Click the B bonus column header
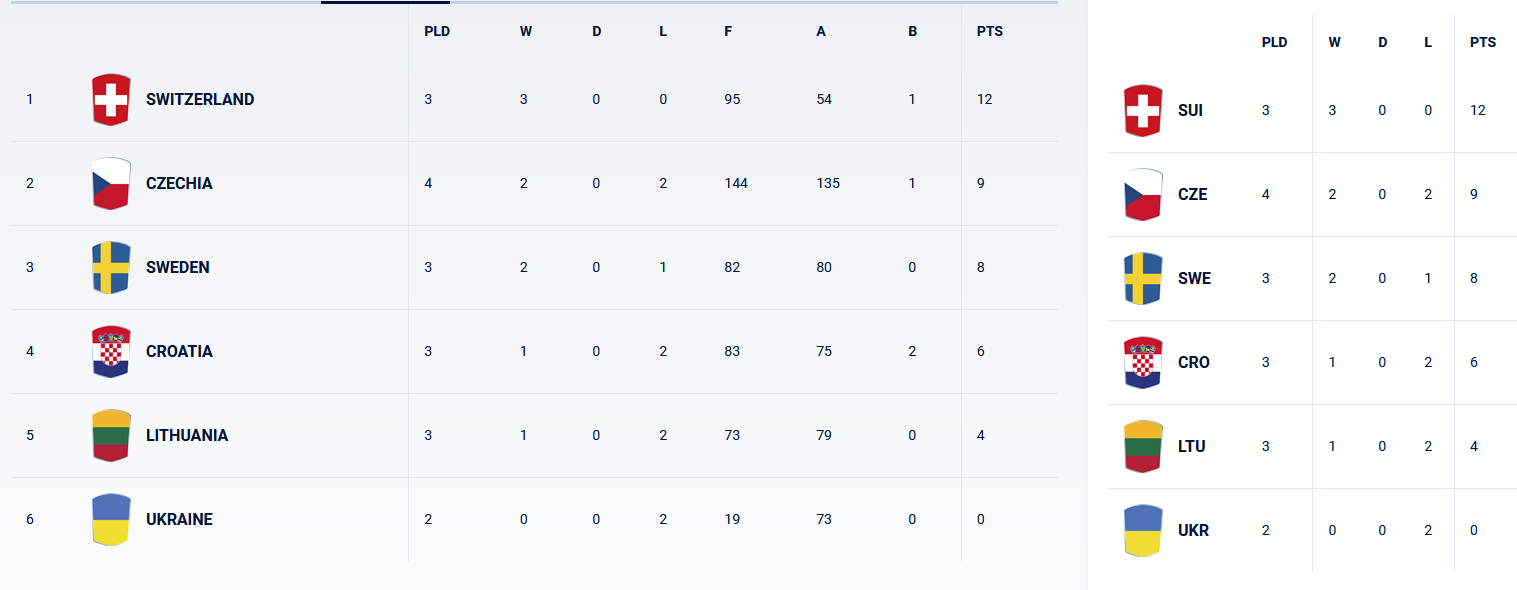Image resolution: width=1517 pixels, height=590 pixels. click(912, 32)
